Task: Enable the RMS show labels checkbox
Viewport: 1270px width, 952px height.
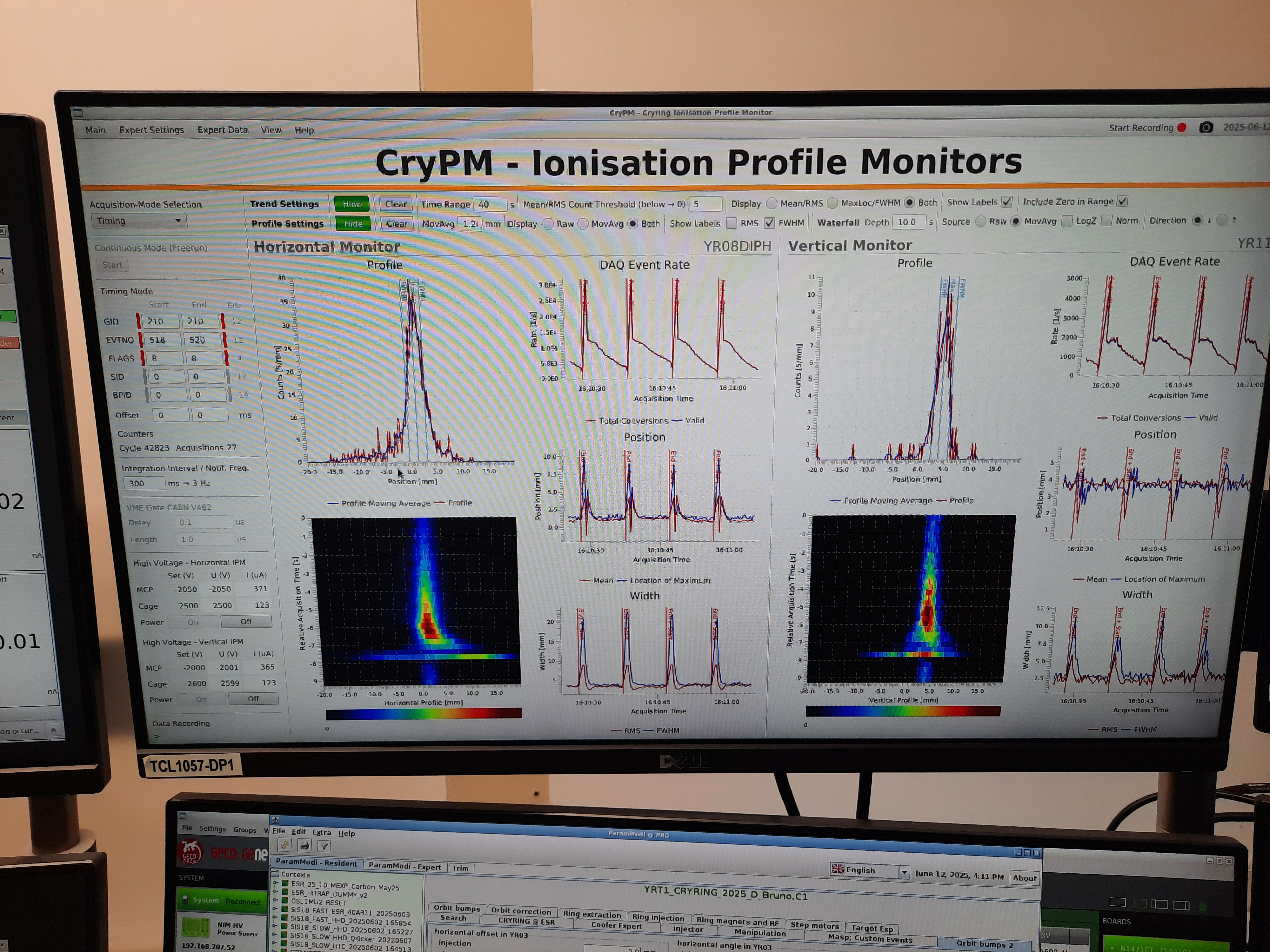Action: point(732,223)
